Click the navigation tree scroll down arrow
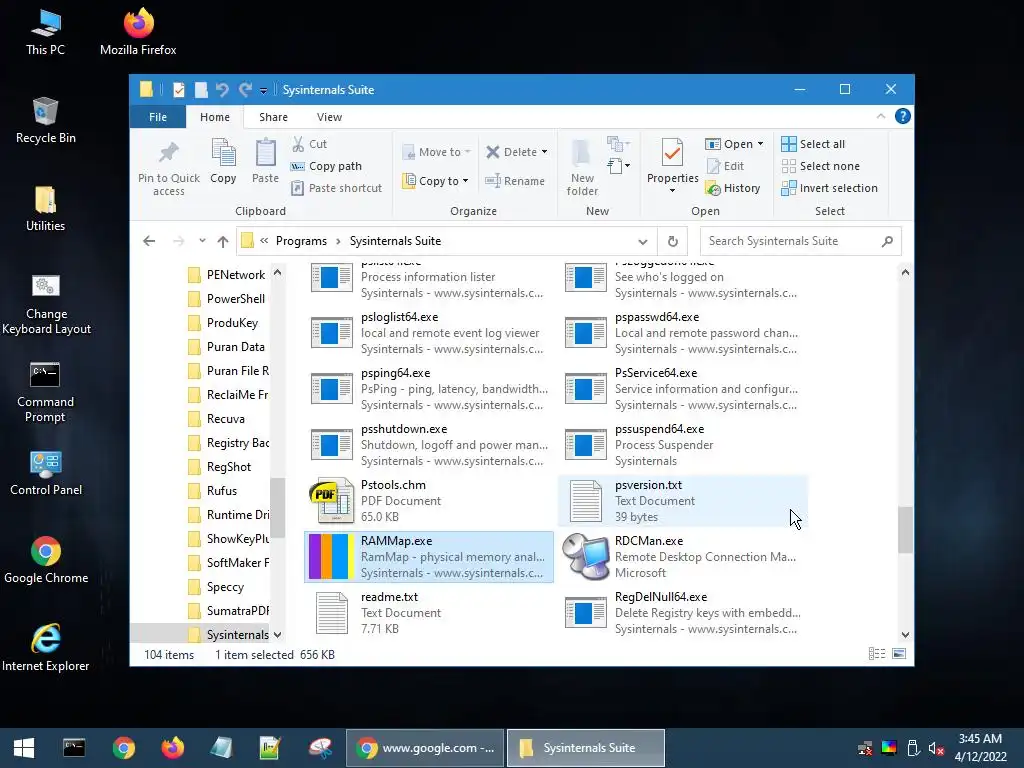 (x=278, y=634)
